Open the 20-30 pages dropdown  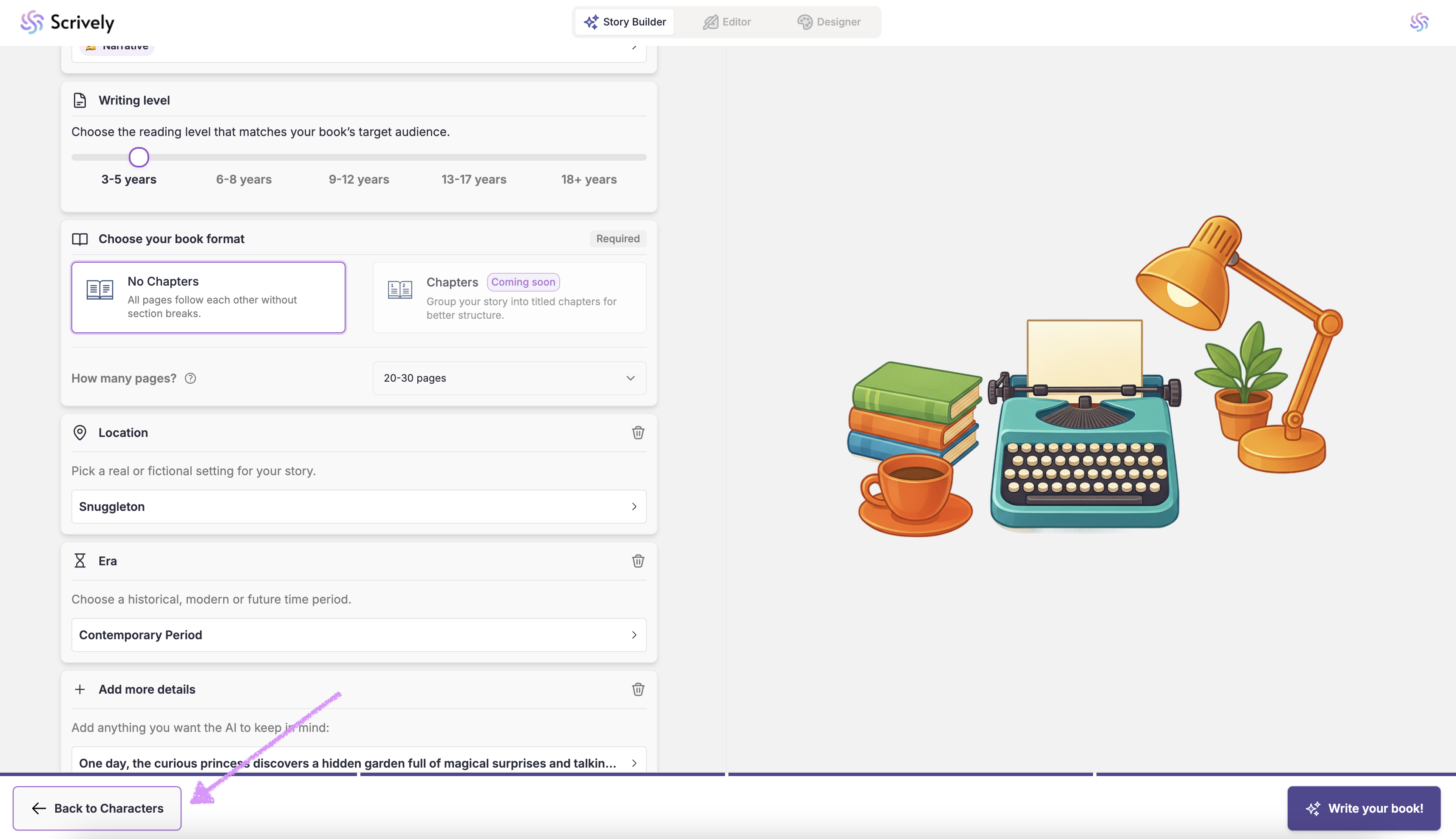(509, 378)
